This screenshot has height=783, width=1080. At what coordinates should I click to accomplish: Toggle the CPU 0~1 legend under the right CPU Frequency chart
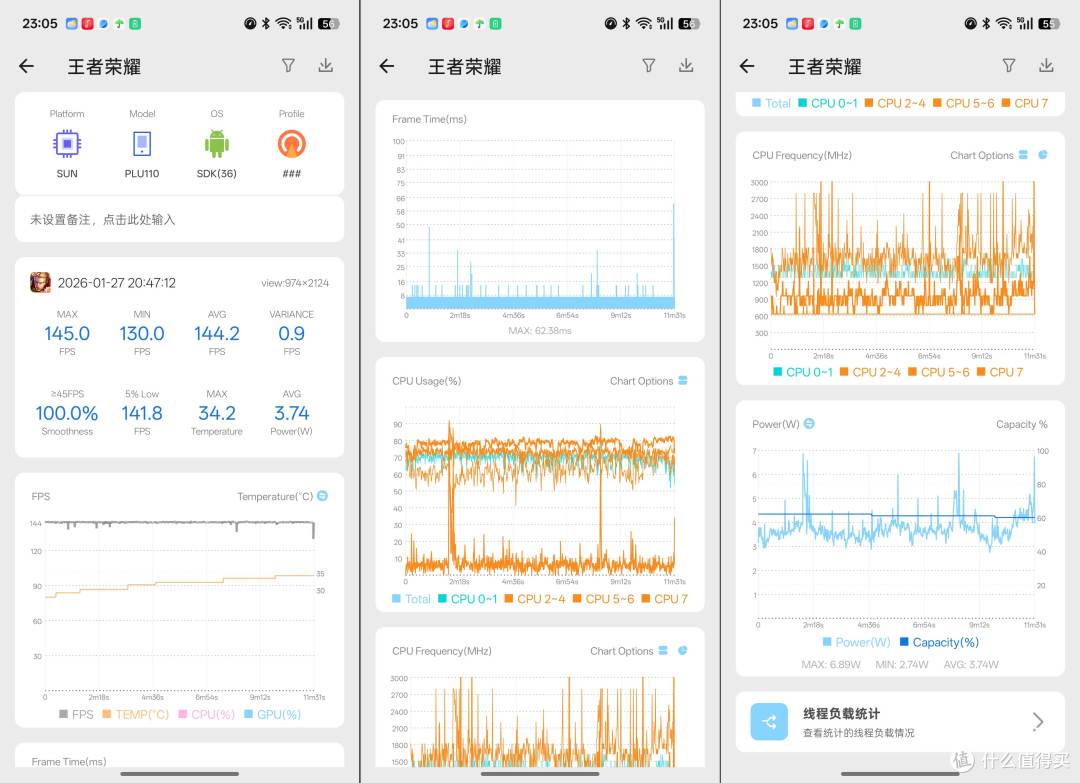click(x=802, y=372)
